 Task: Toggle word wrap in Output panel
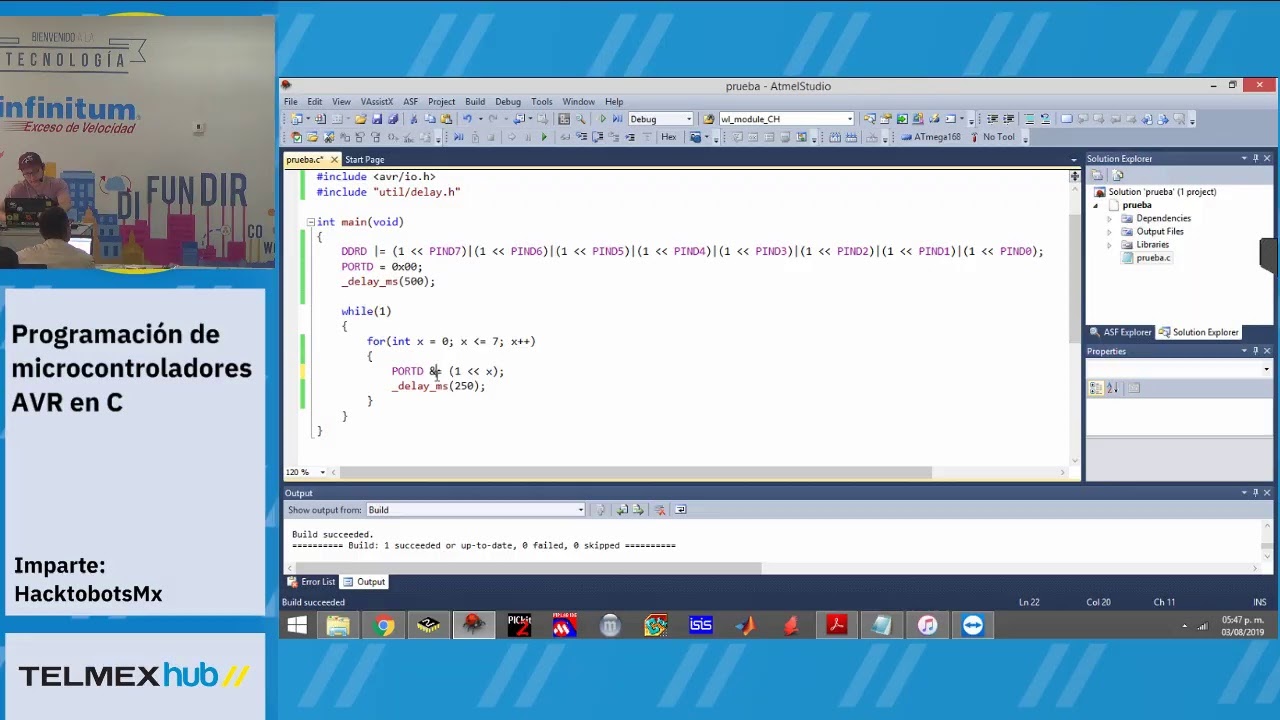tap(681, 510)
